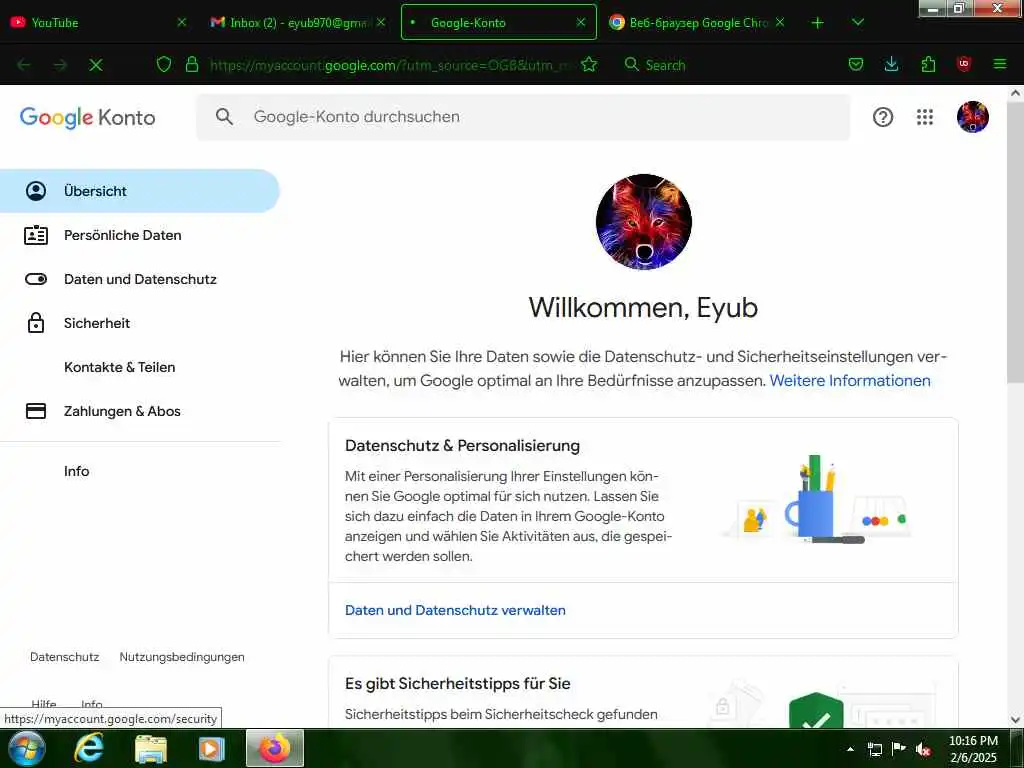This screenshot has width=1024, height=768.
Task: Close the Gmail Inbox tab
Action: 381,22
